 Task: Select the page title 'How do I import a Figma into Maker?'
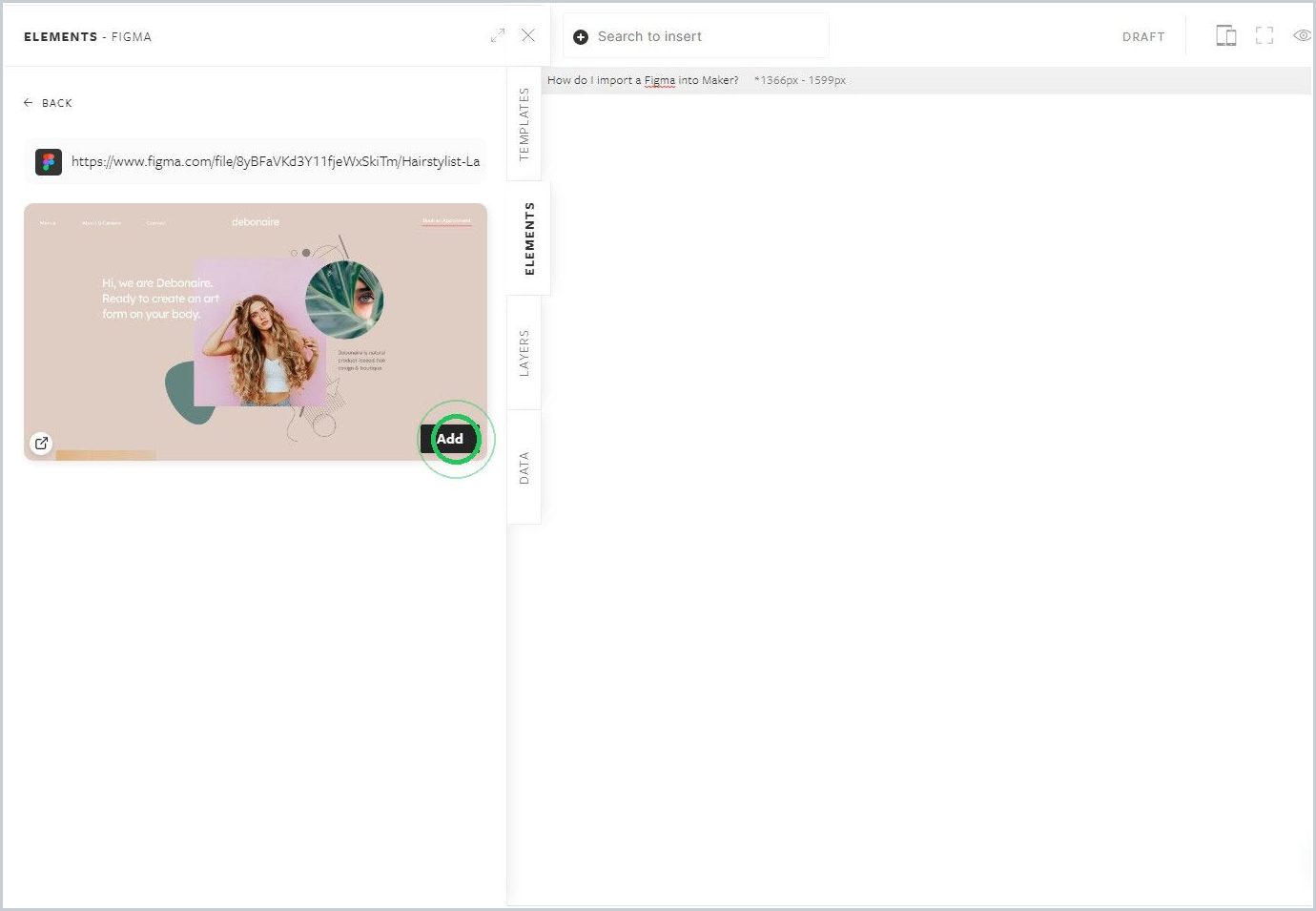coord(643,80)
